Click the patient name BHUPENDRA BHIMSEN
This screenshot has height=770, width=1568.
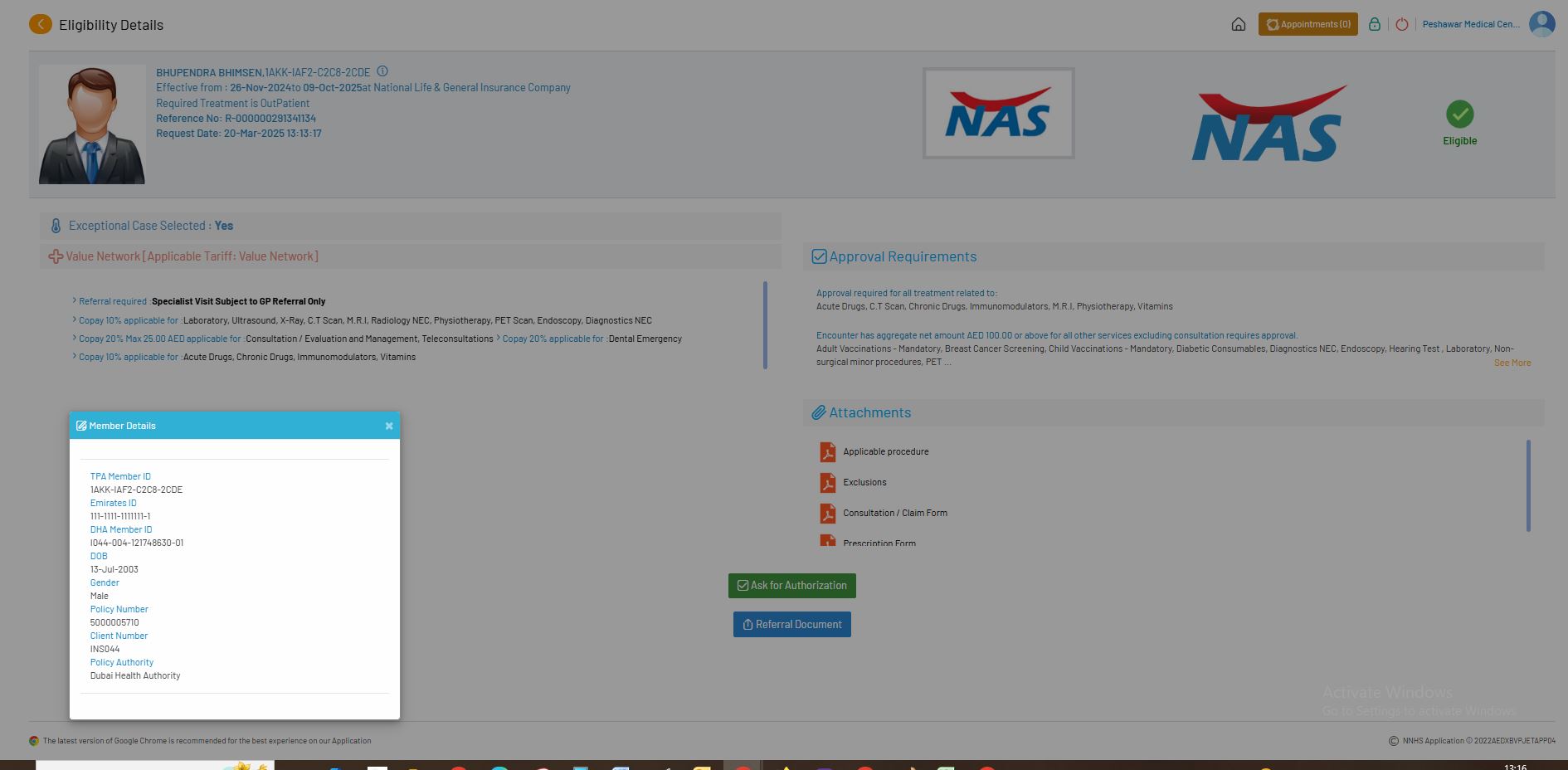tap(209, 73)
